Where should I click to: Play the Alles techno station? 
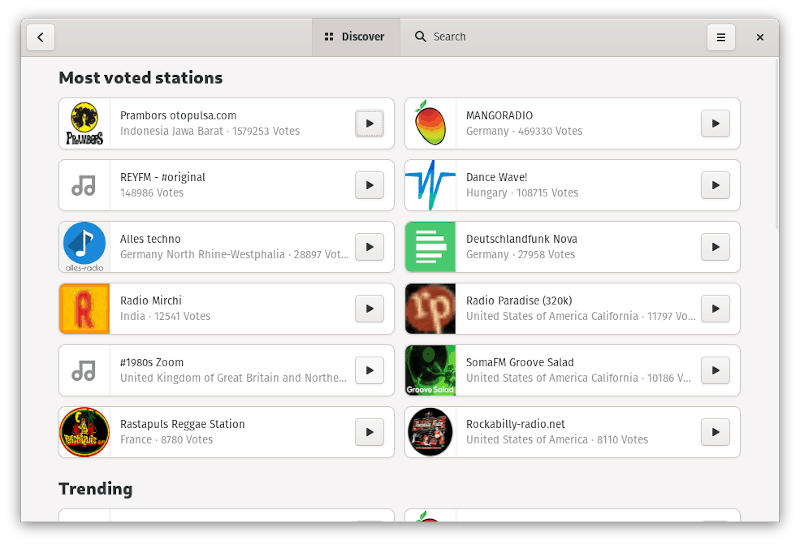(x=369, y=247)
